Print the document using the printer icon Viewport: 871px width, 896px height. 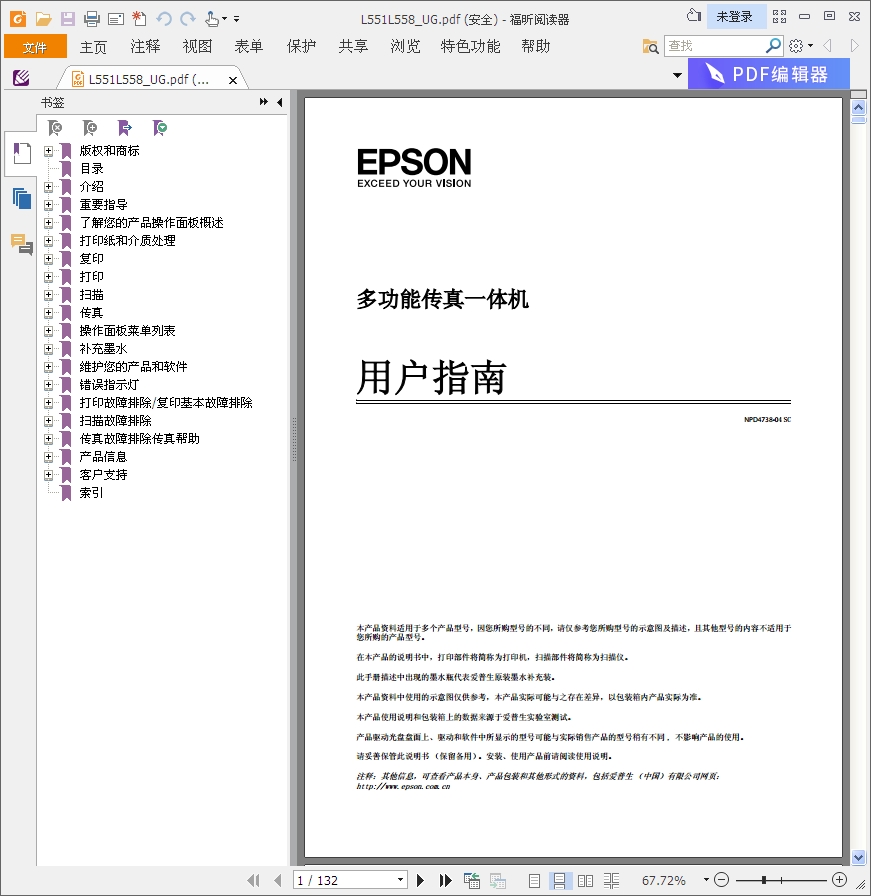coord(91,19)
